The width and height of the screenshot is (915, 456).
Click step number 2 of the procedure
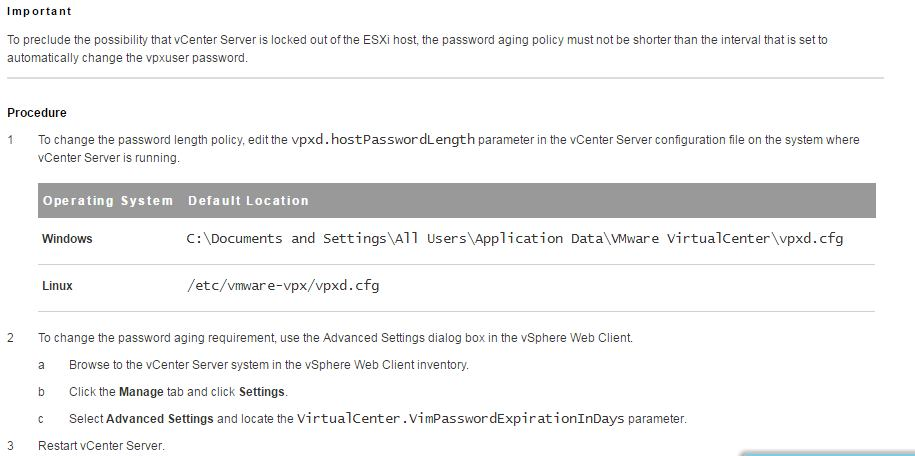click(x=11, y=338)
